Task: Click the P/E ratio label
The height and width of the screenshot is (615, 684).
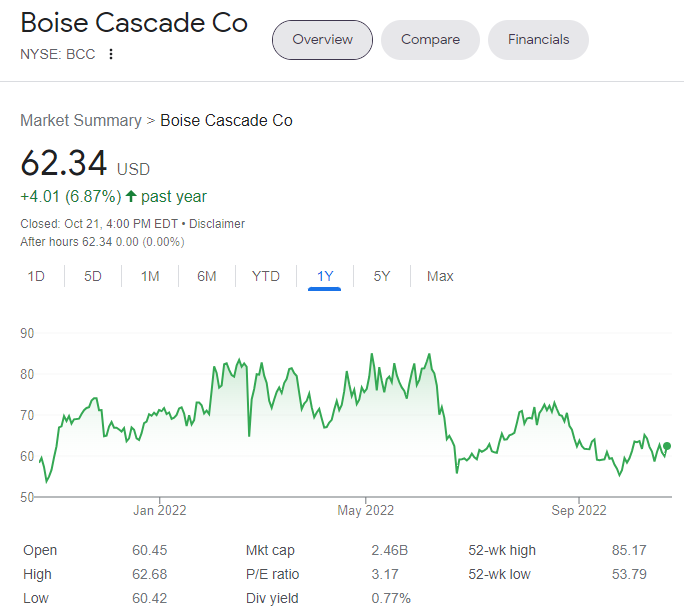Action: coord(273,574)
